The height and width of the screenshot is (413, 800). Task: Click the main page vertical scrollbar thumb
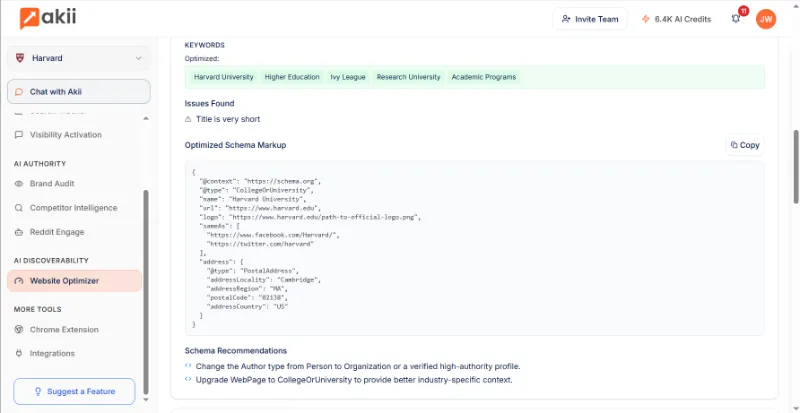(796, 167)
